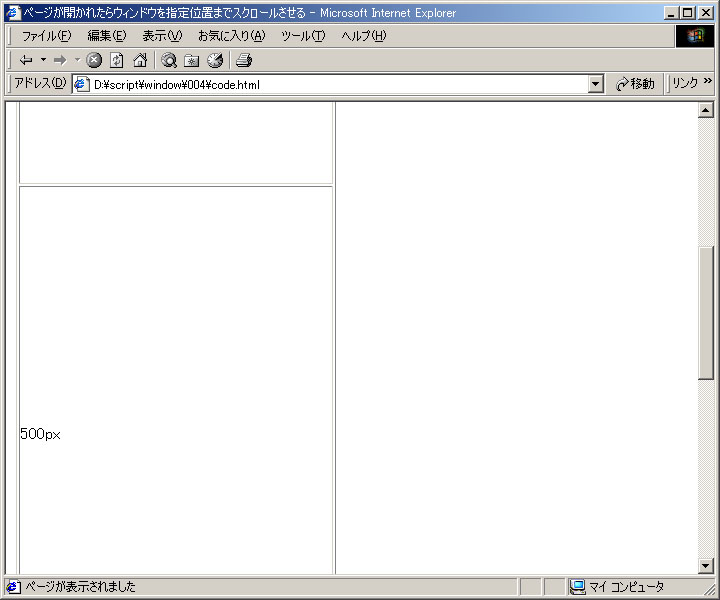Go to Home page icon
This screenshot has height=600, width=720.
140,60
